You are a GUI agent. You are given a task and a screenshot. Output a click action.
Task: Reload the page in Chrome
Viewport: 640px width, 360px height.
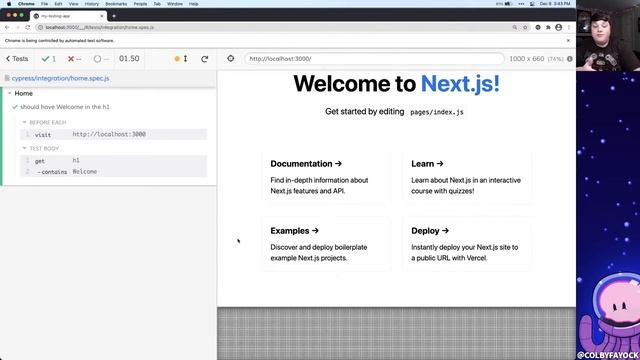tap(27, 27)
